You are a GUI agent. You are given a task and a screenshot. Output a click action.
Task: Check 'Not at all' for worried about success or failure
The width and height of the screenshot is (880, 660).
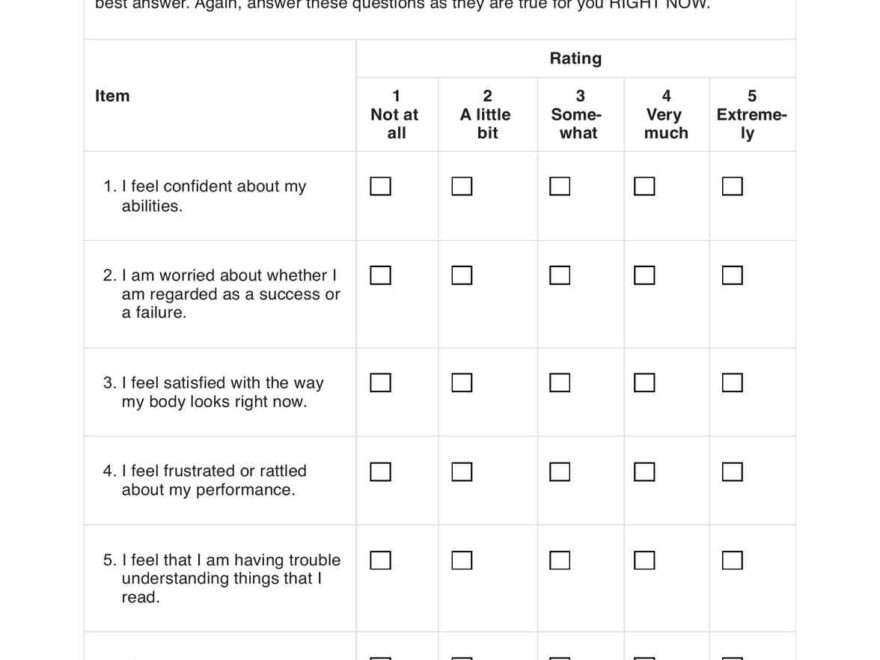click(x=380, y=275)
